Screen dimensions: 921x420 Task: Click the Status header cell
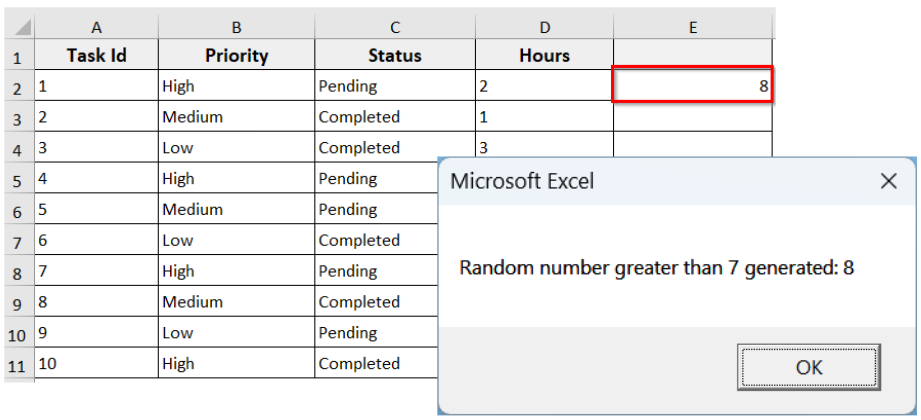click(394, 56)
